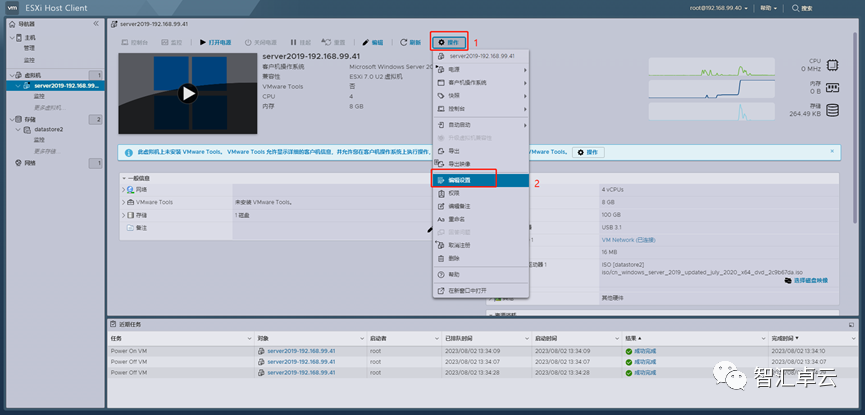The height and width of the screenshot is (415, 865).
Task: Click the vm logo in header
Action: (10, 8)
